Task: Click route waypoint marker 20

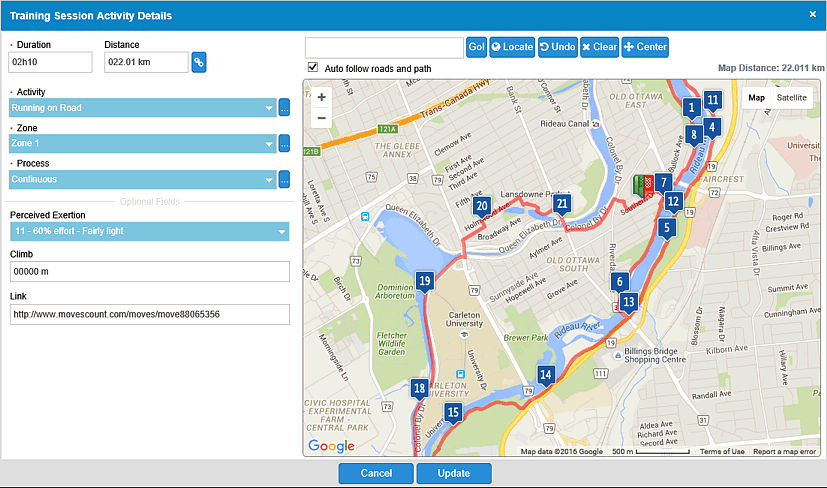Action: [482, 207]
